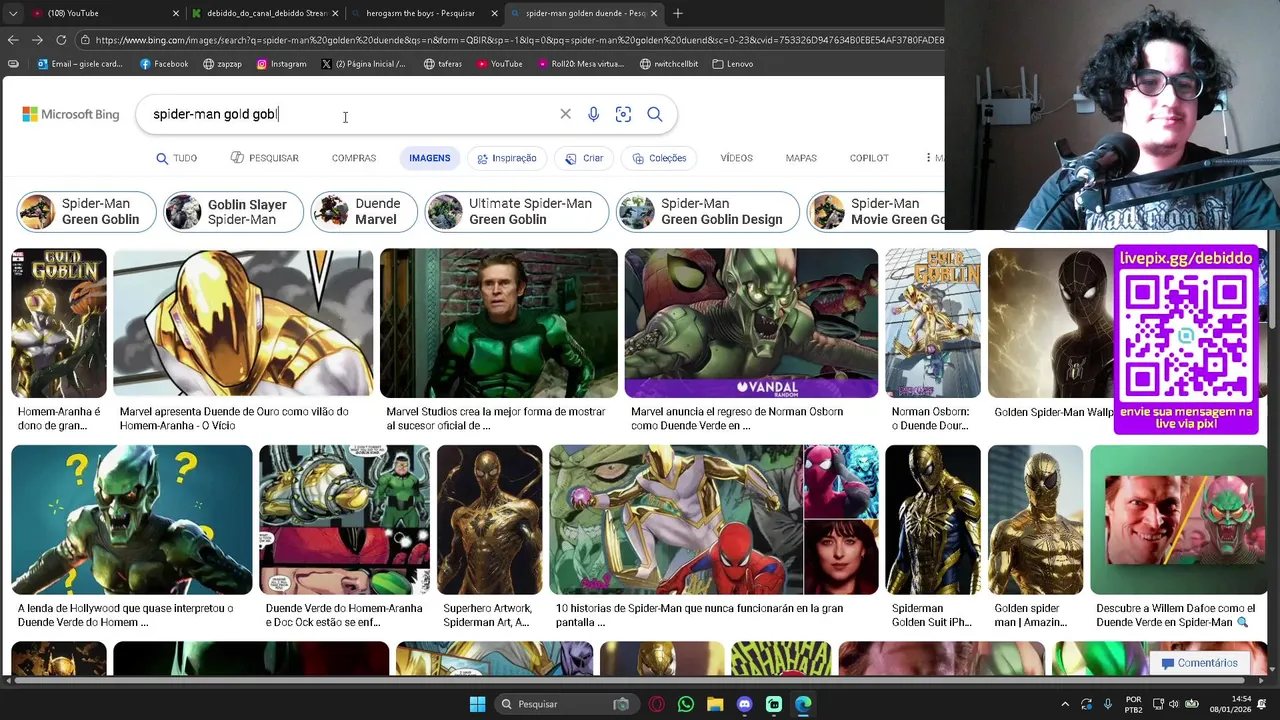This screenshot has width=1280, height=720.
Task: Open the Windows Start menu
Action: pyautogui.click(x=477, y=704)
